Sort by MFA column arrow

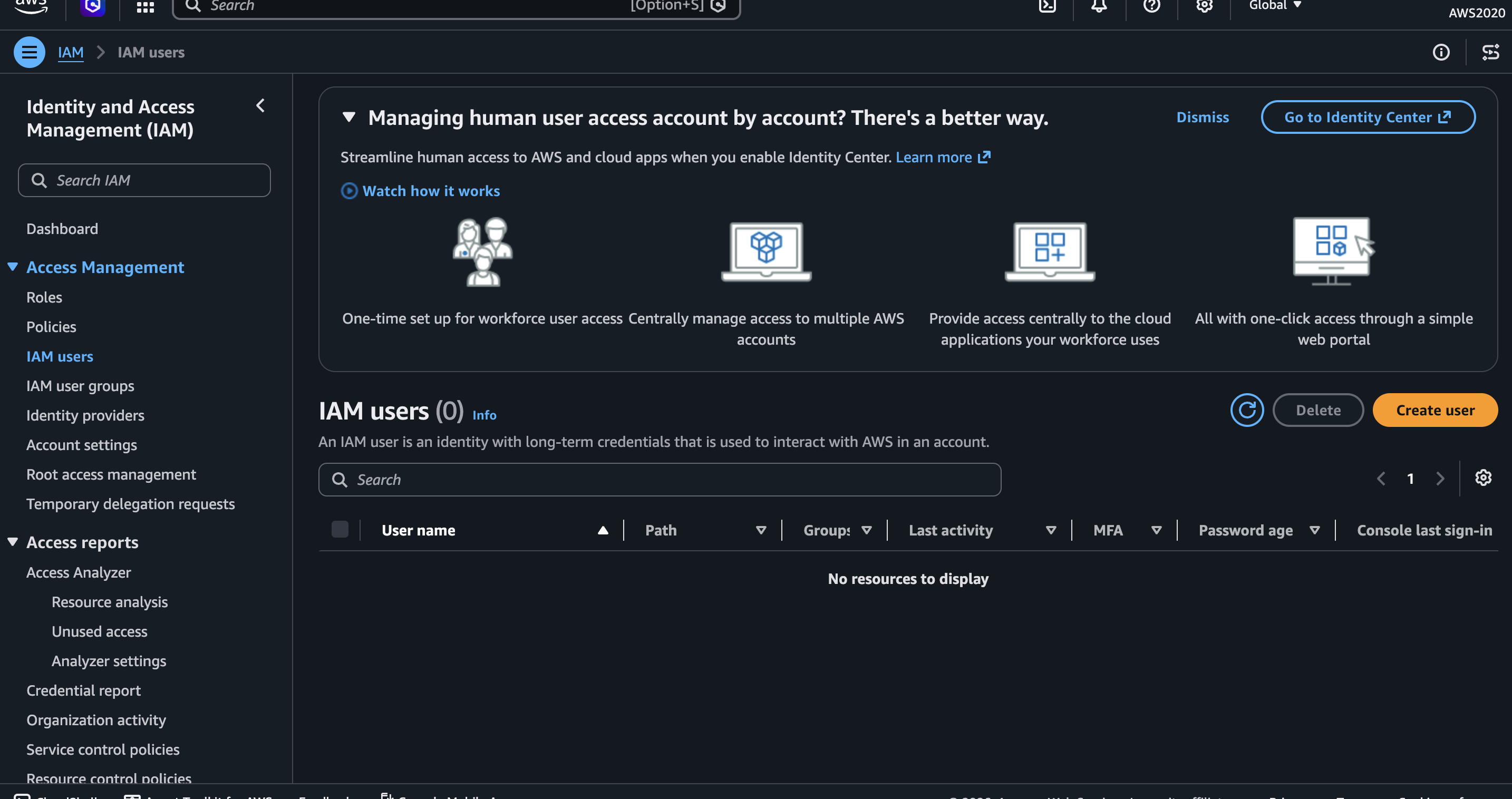click(x=1156, y=530)
